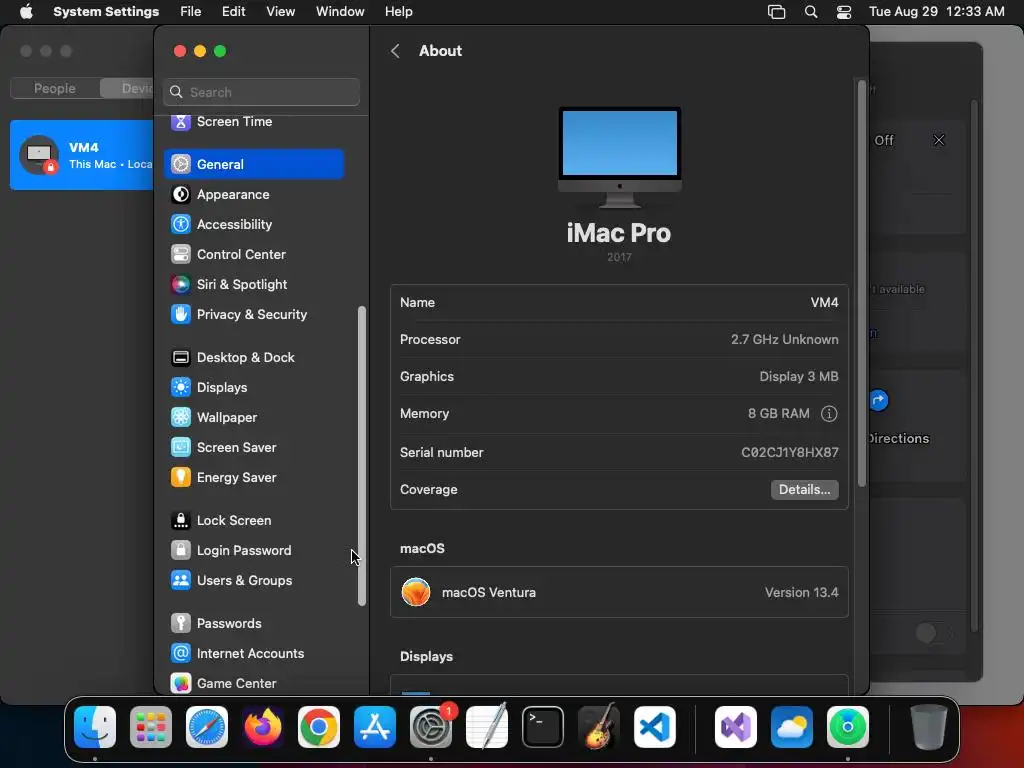Go back from the About page
The image size is (1024, 768).
[395, 51]
